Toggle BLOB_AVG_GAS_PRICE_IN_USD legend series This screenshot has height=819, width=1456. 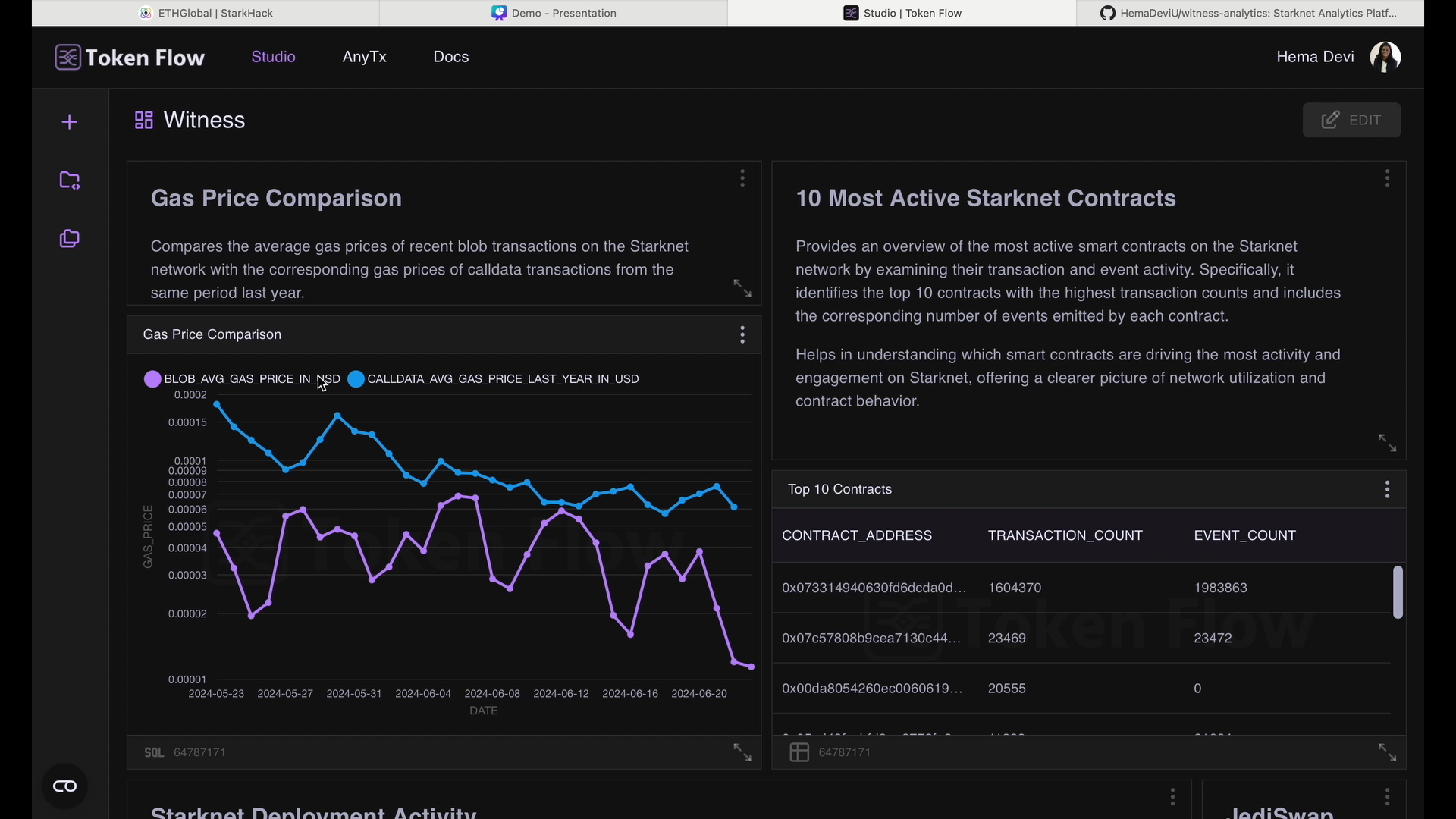pyautogui.click(x=243, y=379)
